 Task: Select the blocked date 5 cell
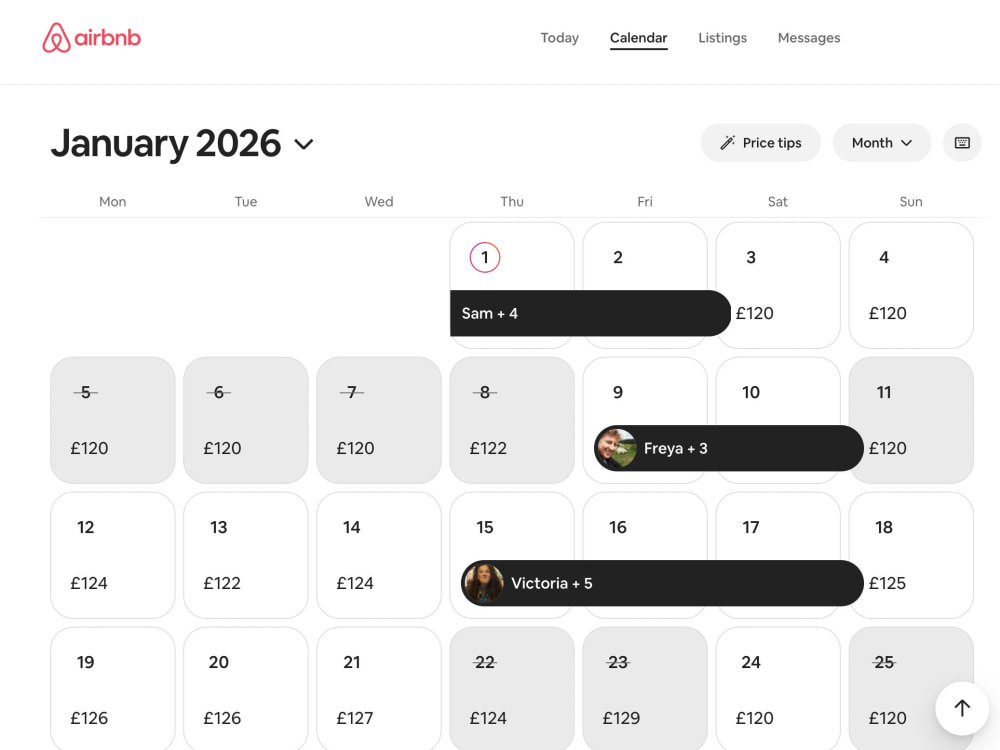113,420
